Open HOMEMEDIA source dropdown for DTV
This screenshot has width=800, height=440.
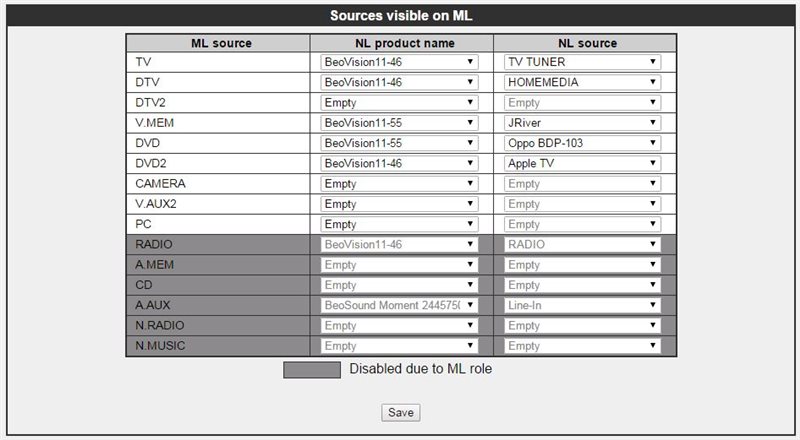583,82
